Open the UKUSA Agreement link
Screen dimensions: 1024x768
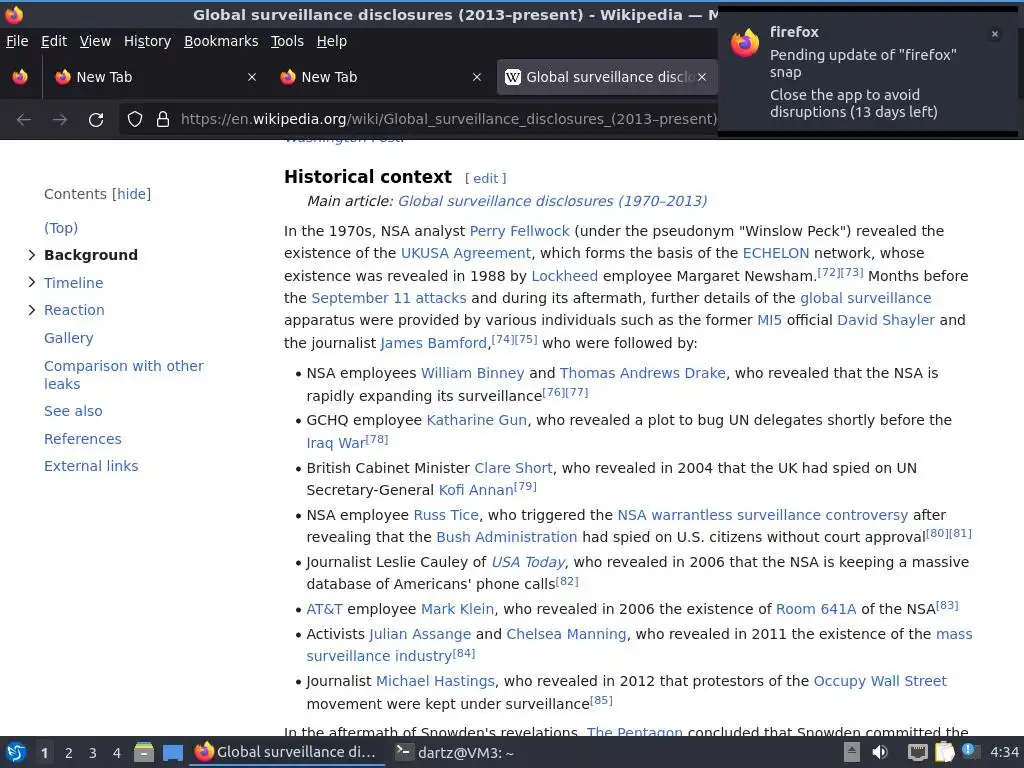pyautogui.click(x=466, y=253)
